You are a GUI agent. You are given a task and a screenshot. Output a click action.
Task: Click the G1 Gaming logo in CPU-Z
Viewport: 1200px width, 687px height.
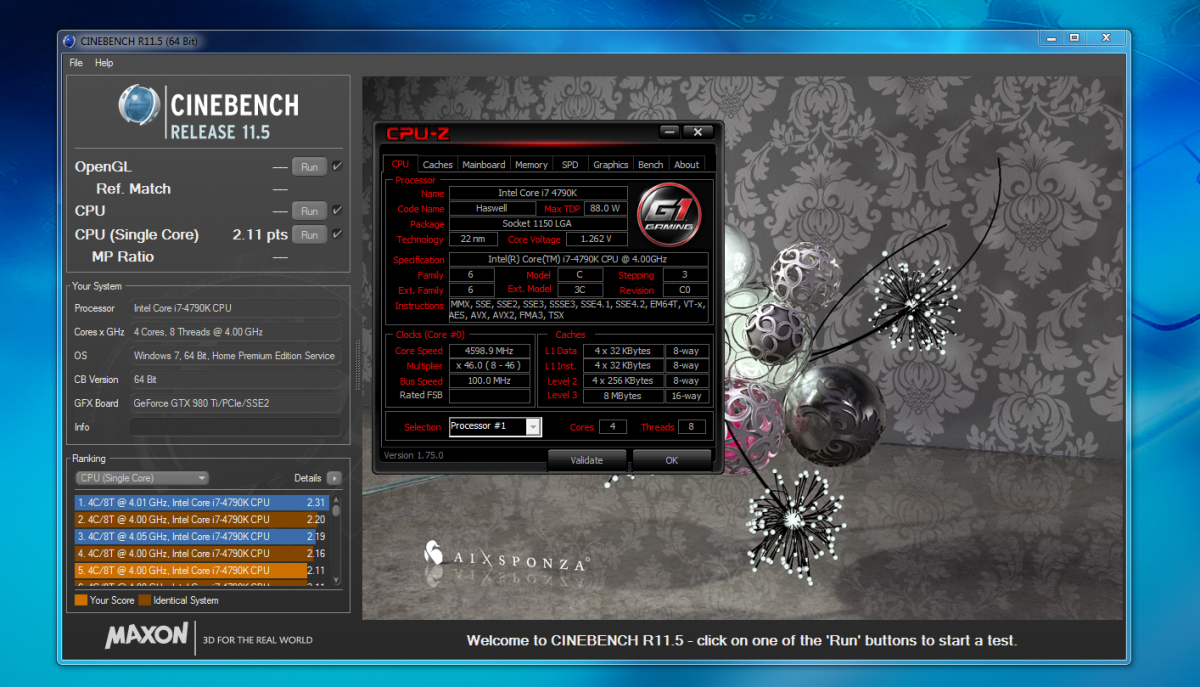click(669, 213)
